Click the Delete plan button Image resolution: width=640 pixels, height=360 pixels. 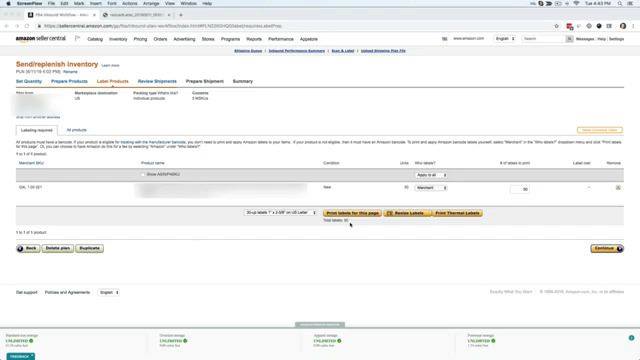pos(58,248)
